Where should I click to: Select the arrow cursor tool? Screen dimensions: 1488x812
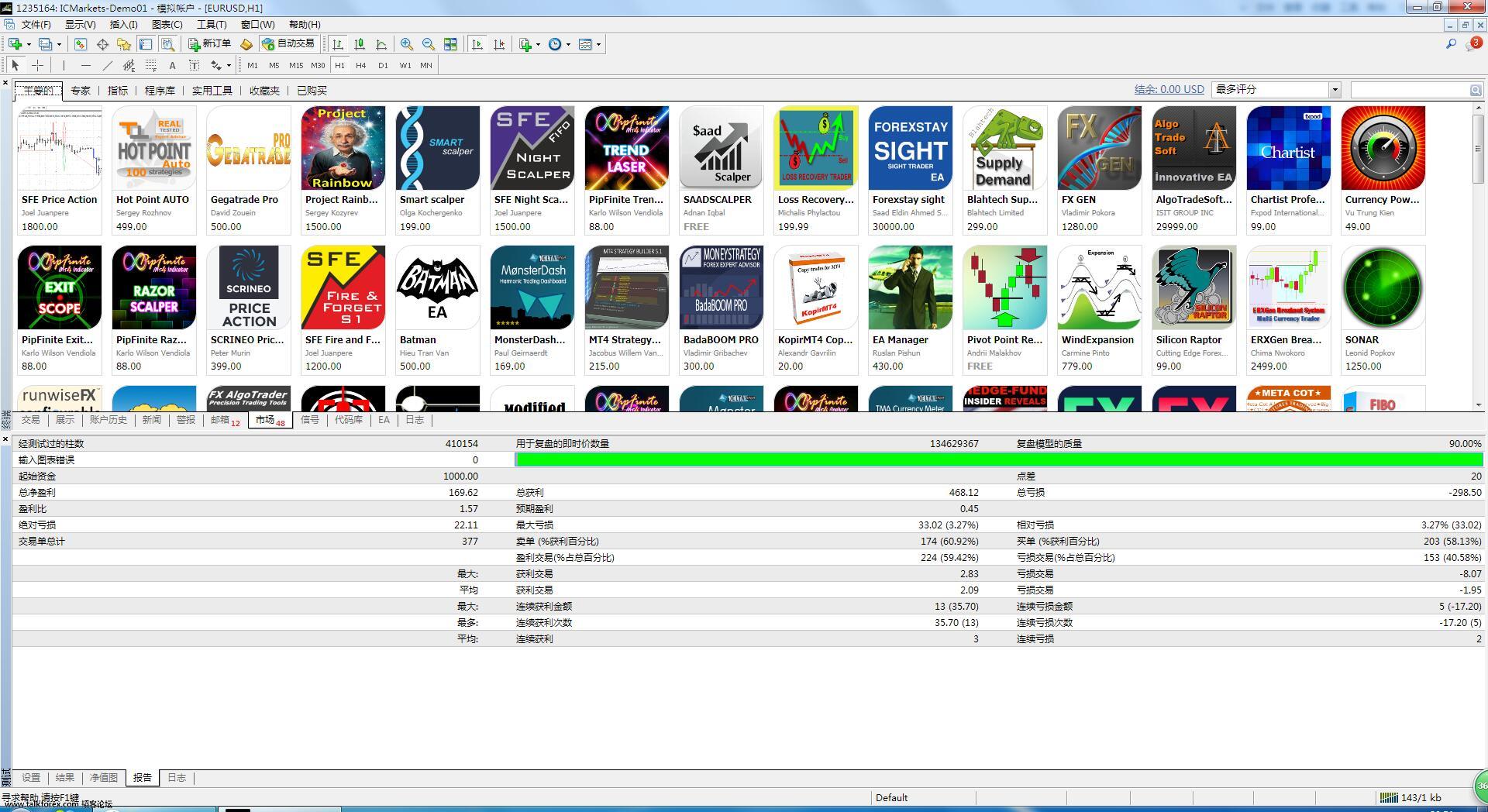(x=15, y=65)
